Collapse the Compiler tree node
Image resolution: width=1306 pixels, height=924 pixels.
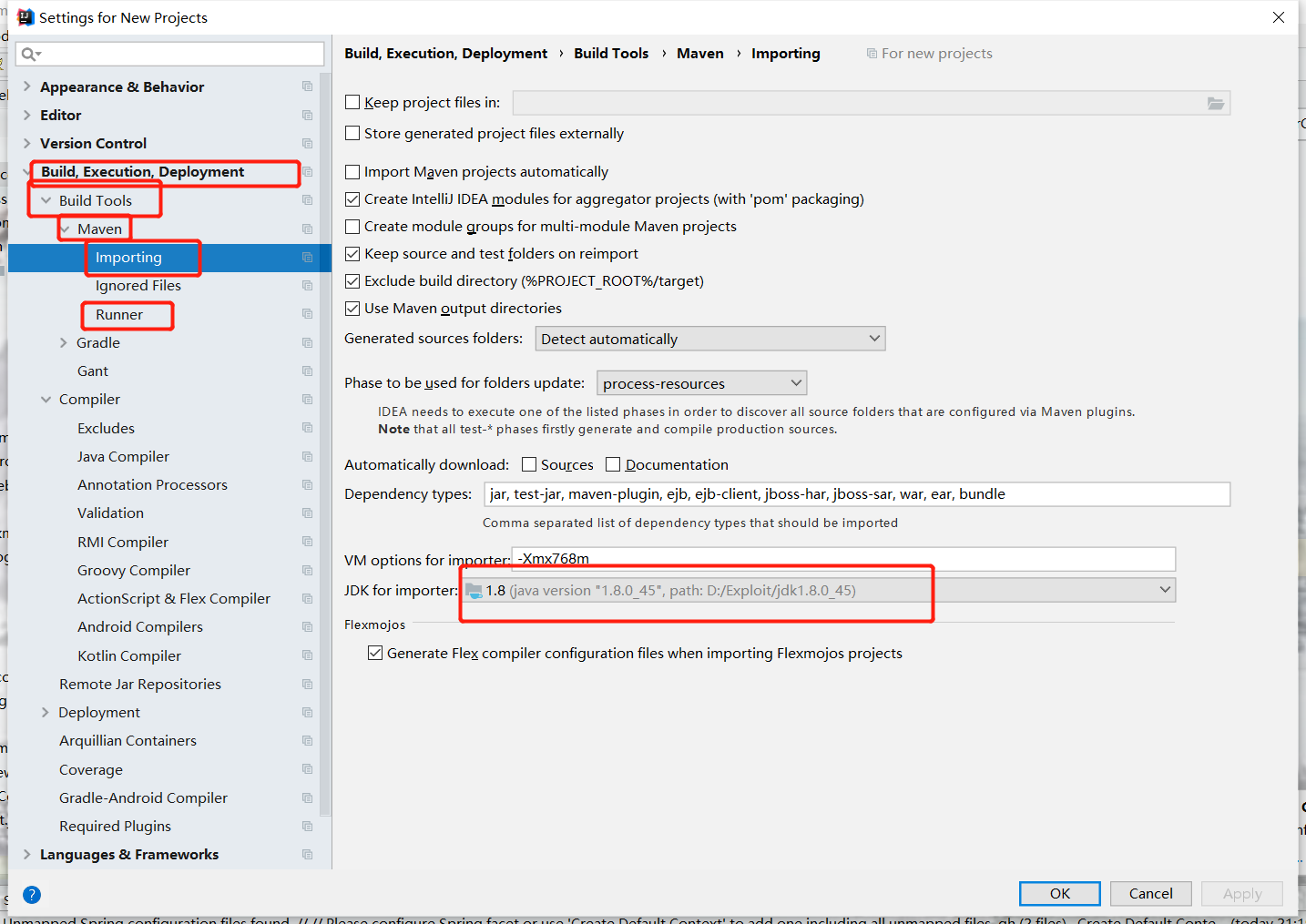click(x=46, y=399)
